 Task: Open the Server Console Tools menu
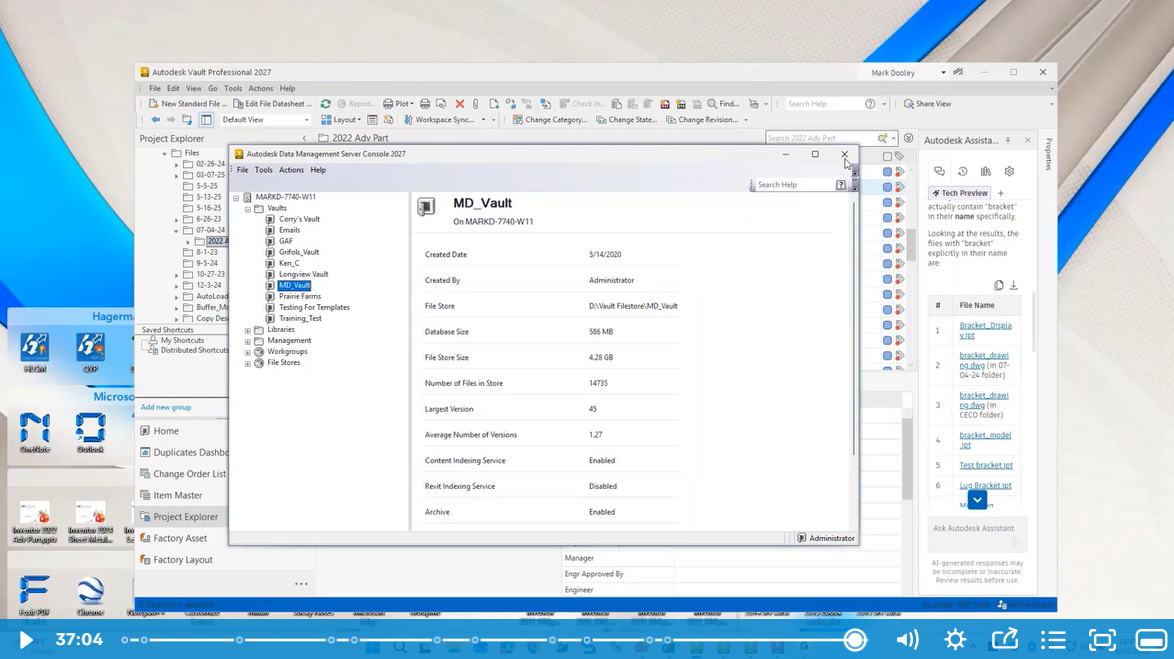264,170
